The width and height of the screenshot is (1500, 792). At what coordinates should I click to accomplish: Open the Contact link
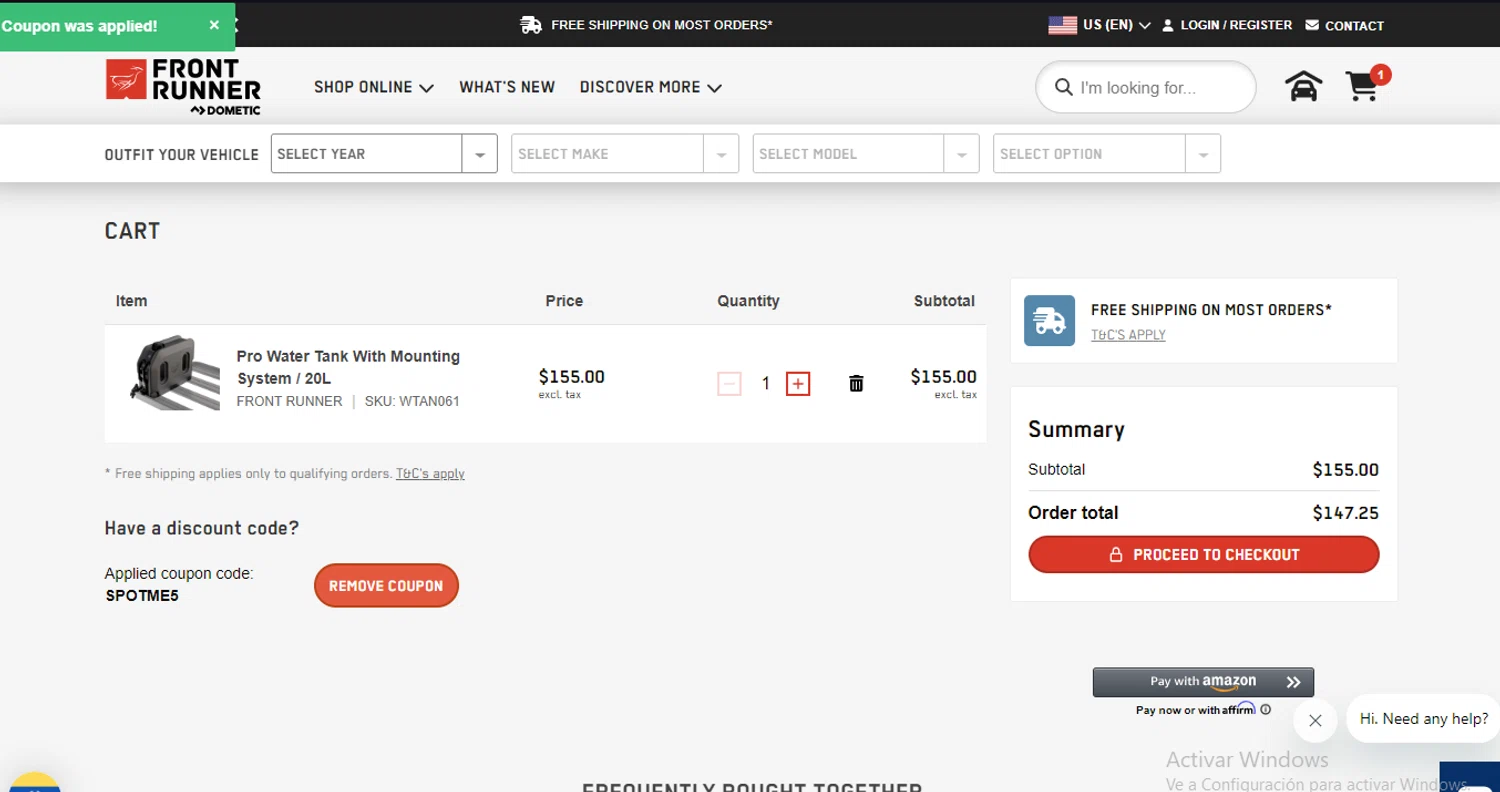tap(1345, 25)
